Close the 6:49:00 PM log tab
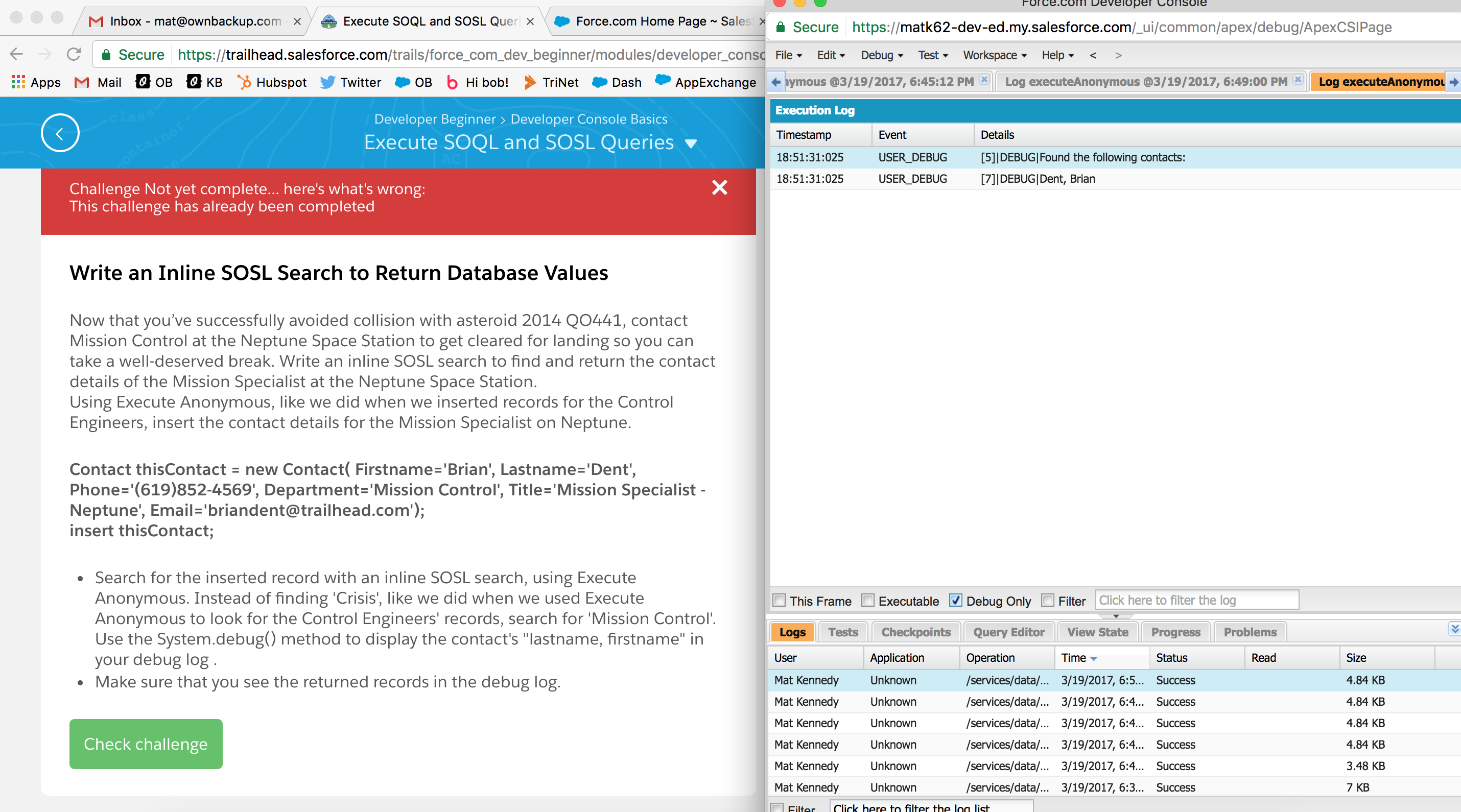This screenshot has width=1461, height=812. [1297, 80]
